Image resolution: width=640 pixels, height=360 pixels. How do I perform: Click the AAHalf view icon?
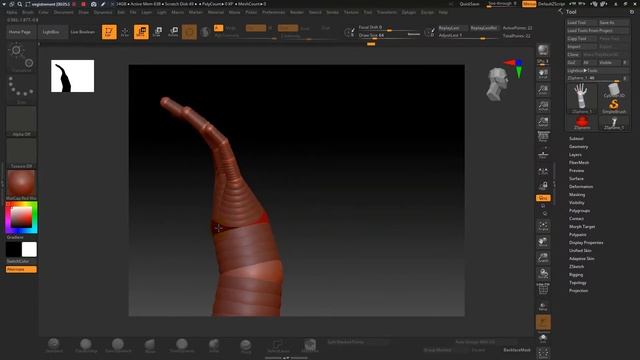pyautogui.click(x=543, y=122)
